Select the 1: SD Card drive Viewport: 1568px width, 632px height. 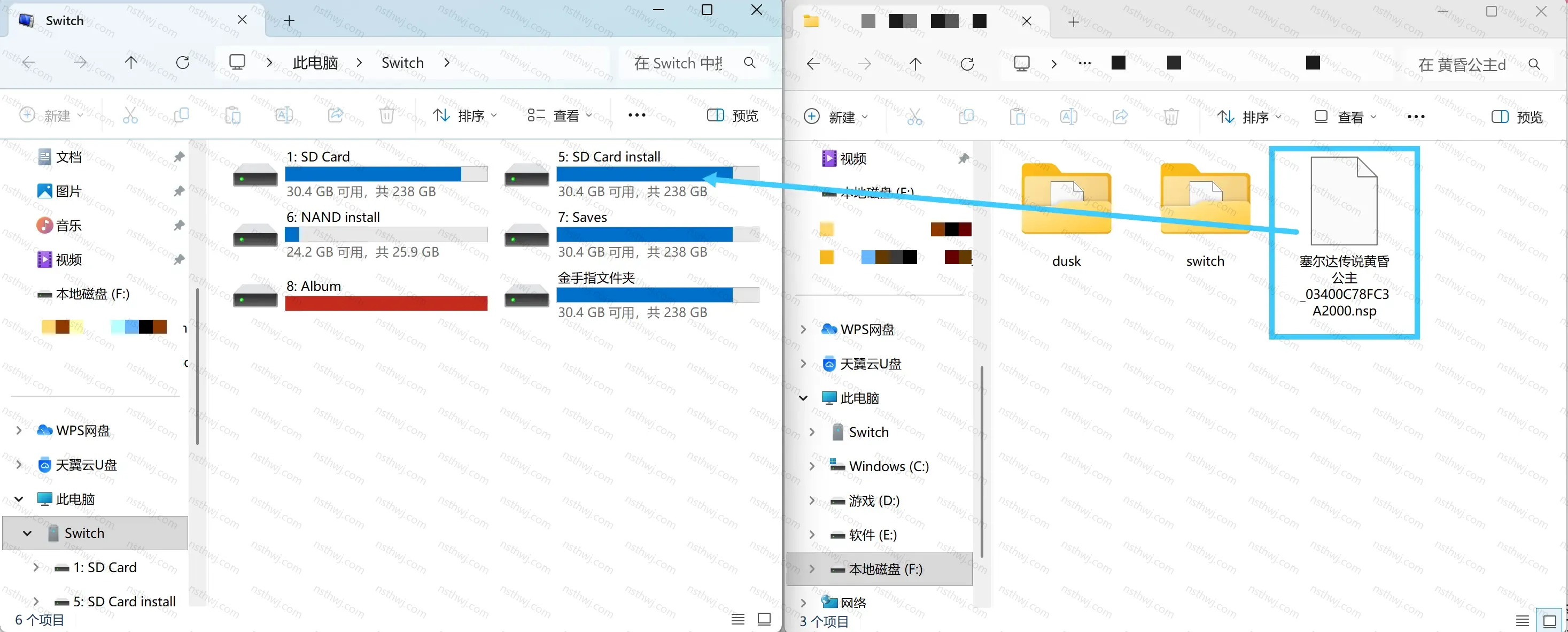(x=360, y=174)
